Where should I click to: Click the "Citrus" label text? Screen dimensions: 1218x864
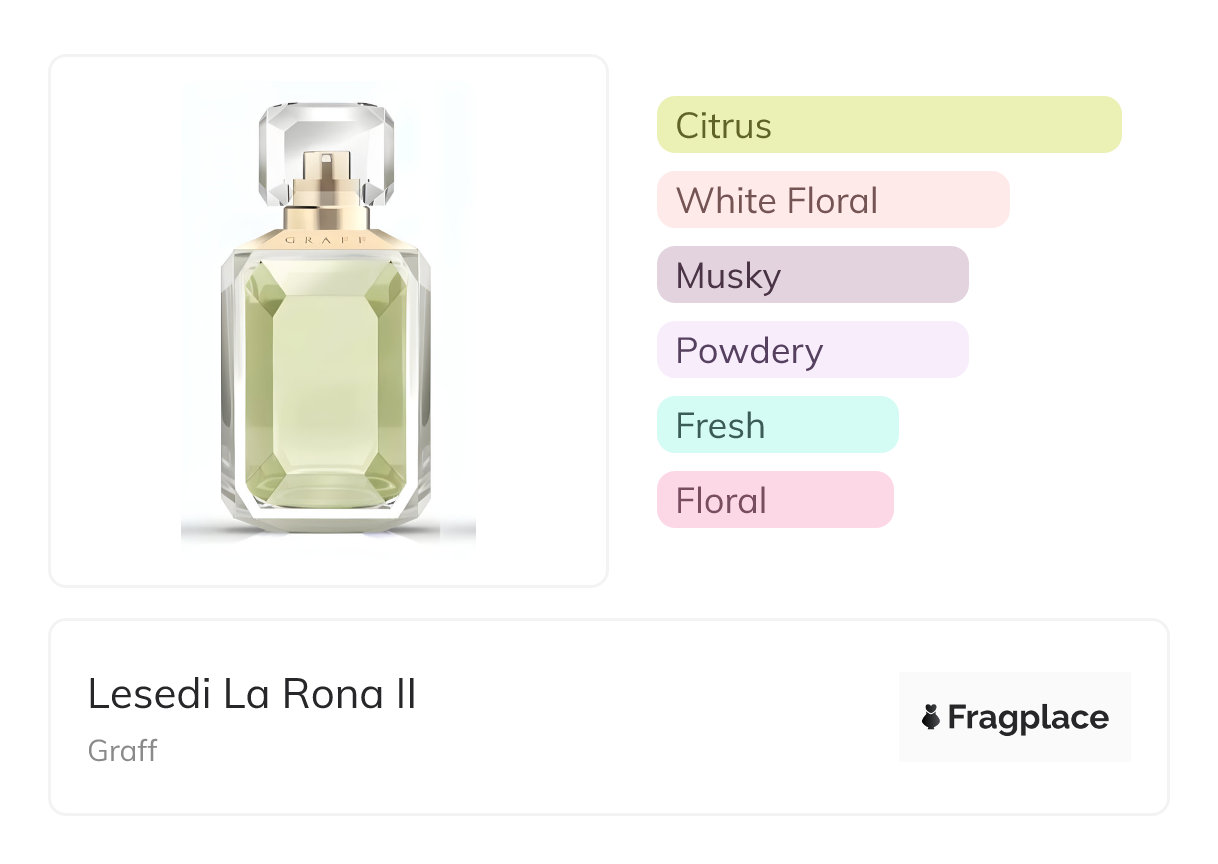[x=723, y=126]
